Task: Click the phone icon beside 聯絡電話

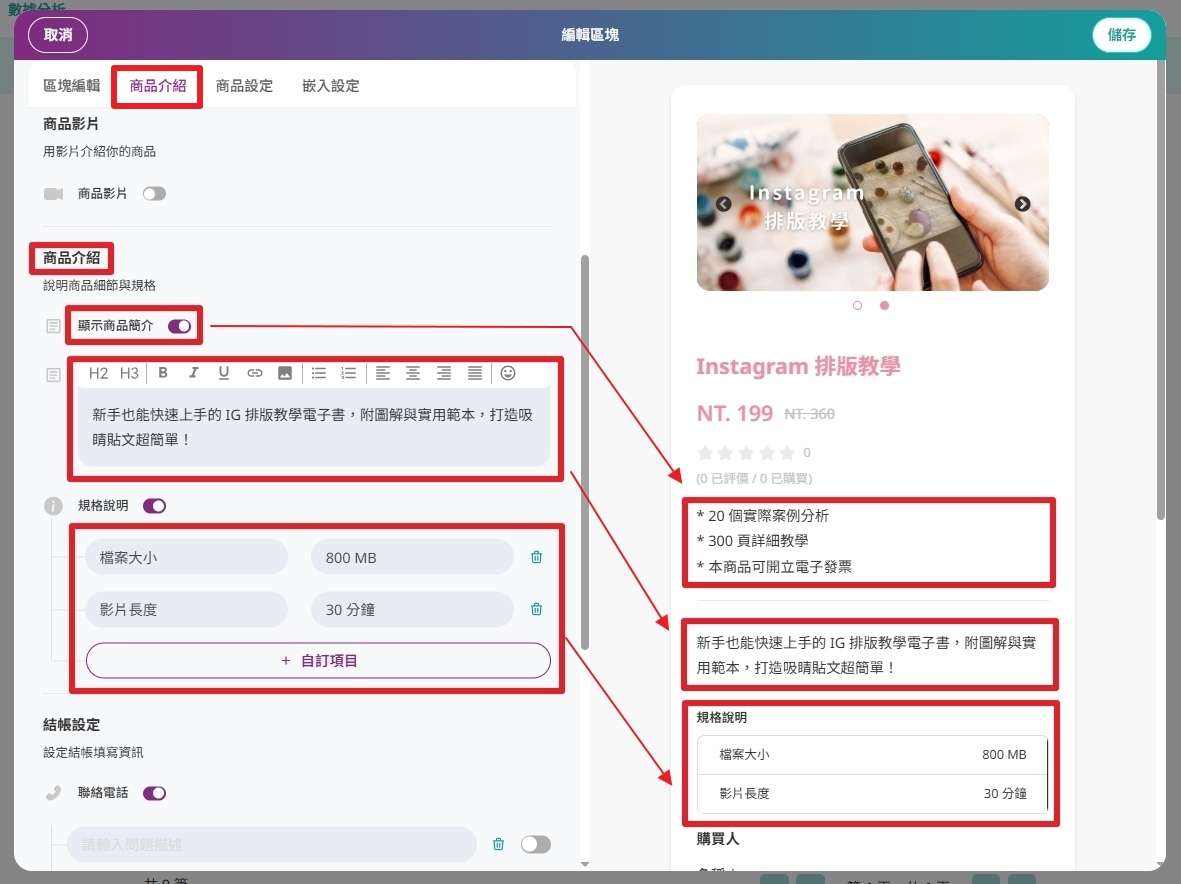Action: pyautogui.click(x=53, y=793)
